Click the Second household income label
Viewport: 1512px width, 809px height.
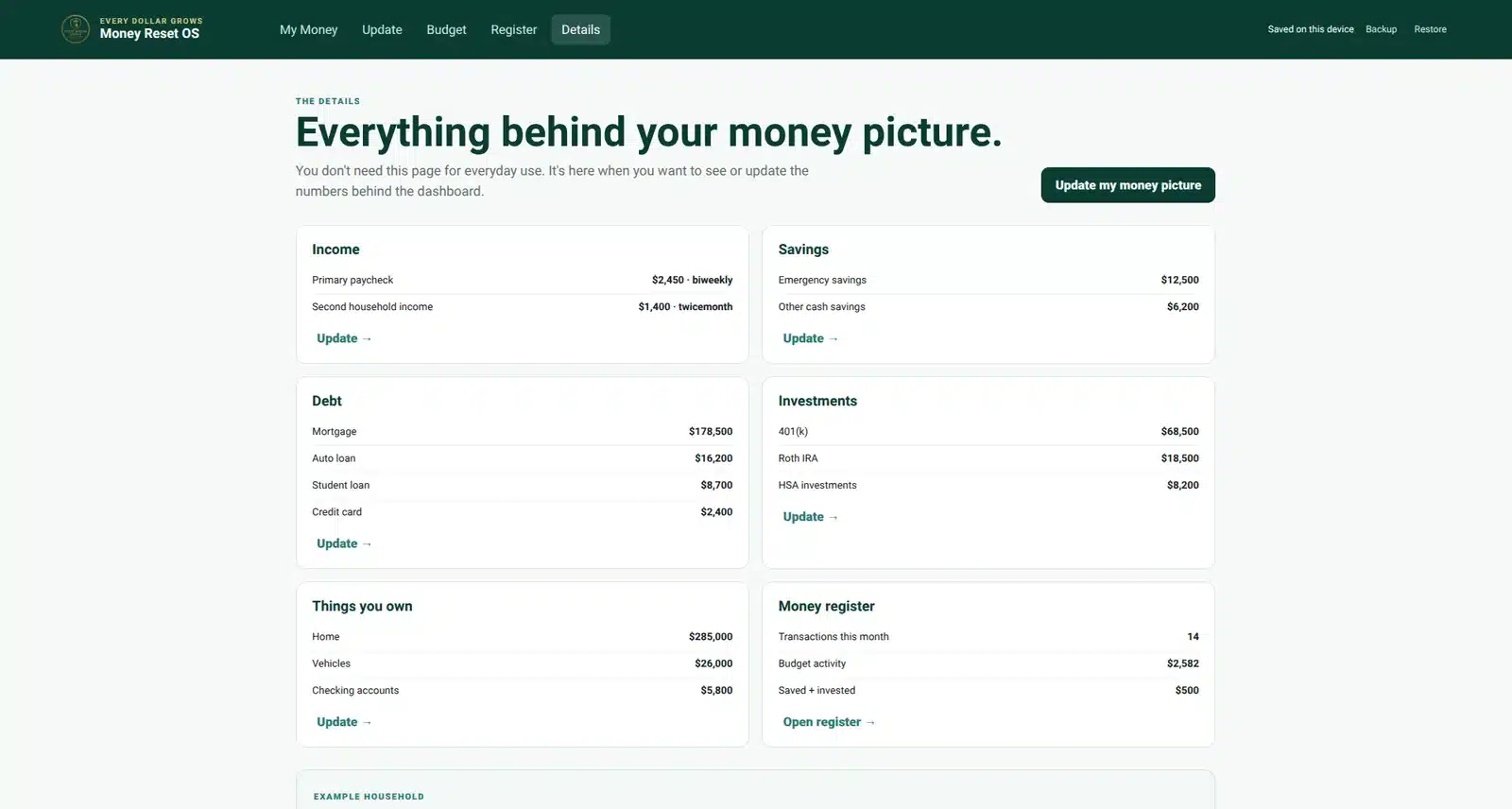coord(372,307)
